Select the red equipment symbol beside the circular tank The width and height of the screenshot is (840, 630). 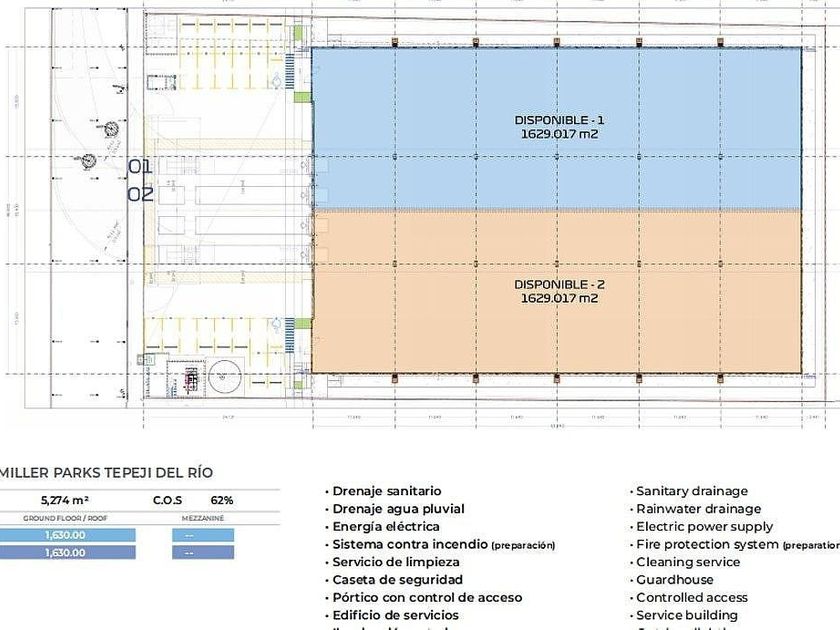(192, 378)
